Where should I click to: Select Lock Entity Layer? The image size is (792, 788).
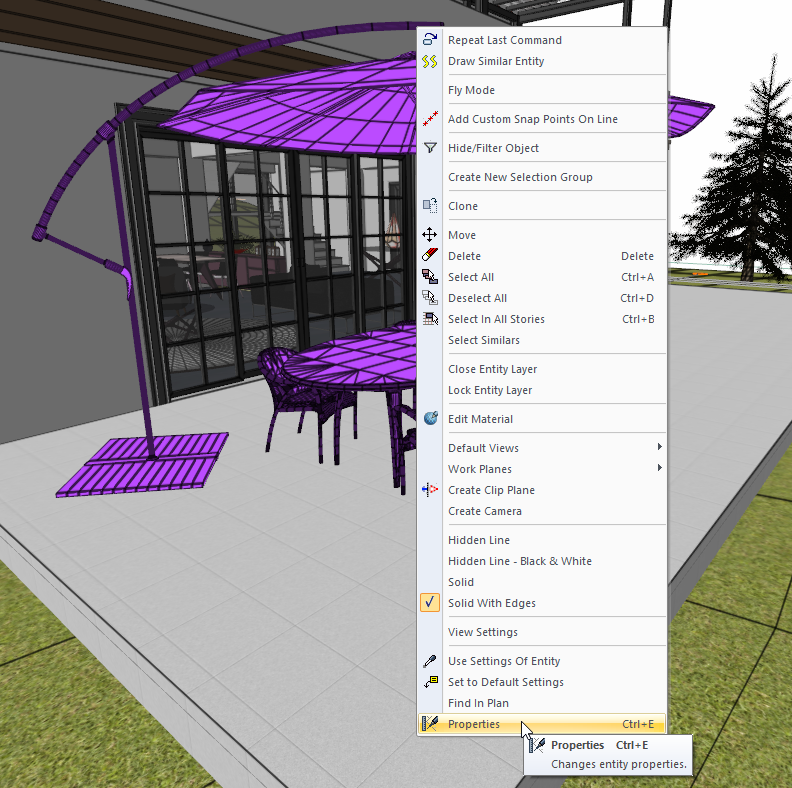(490, 390)
